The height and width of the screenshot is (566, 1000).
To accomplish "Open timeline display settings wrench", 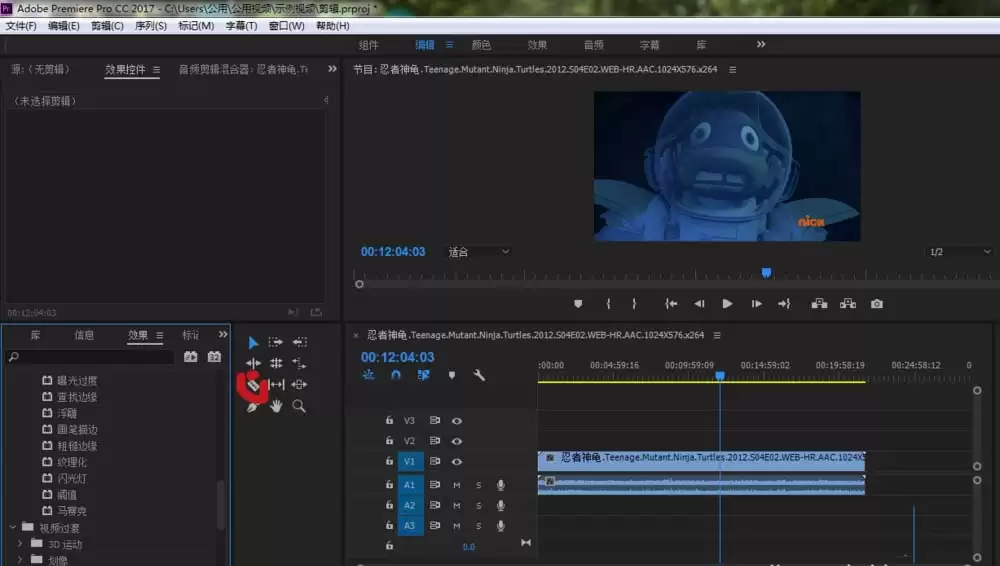I will [x=479, y=375].
